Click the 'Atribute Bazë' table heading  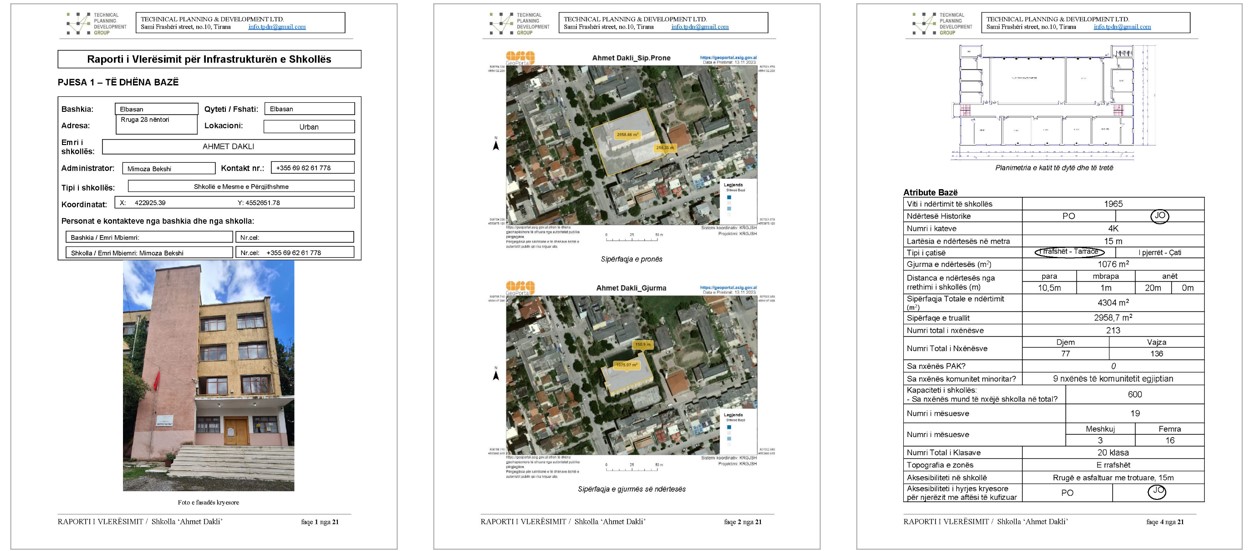tap(930, 192)
